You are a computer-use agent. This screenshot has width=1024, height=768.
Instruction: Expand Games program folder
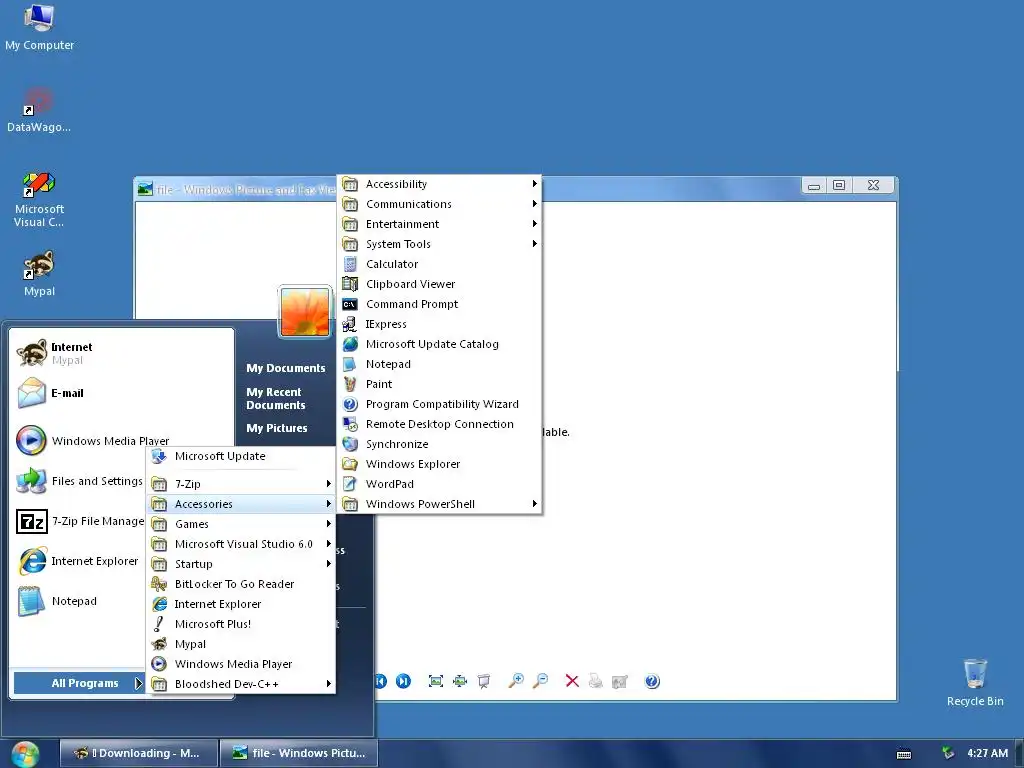pos(241,524)
